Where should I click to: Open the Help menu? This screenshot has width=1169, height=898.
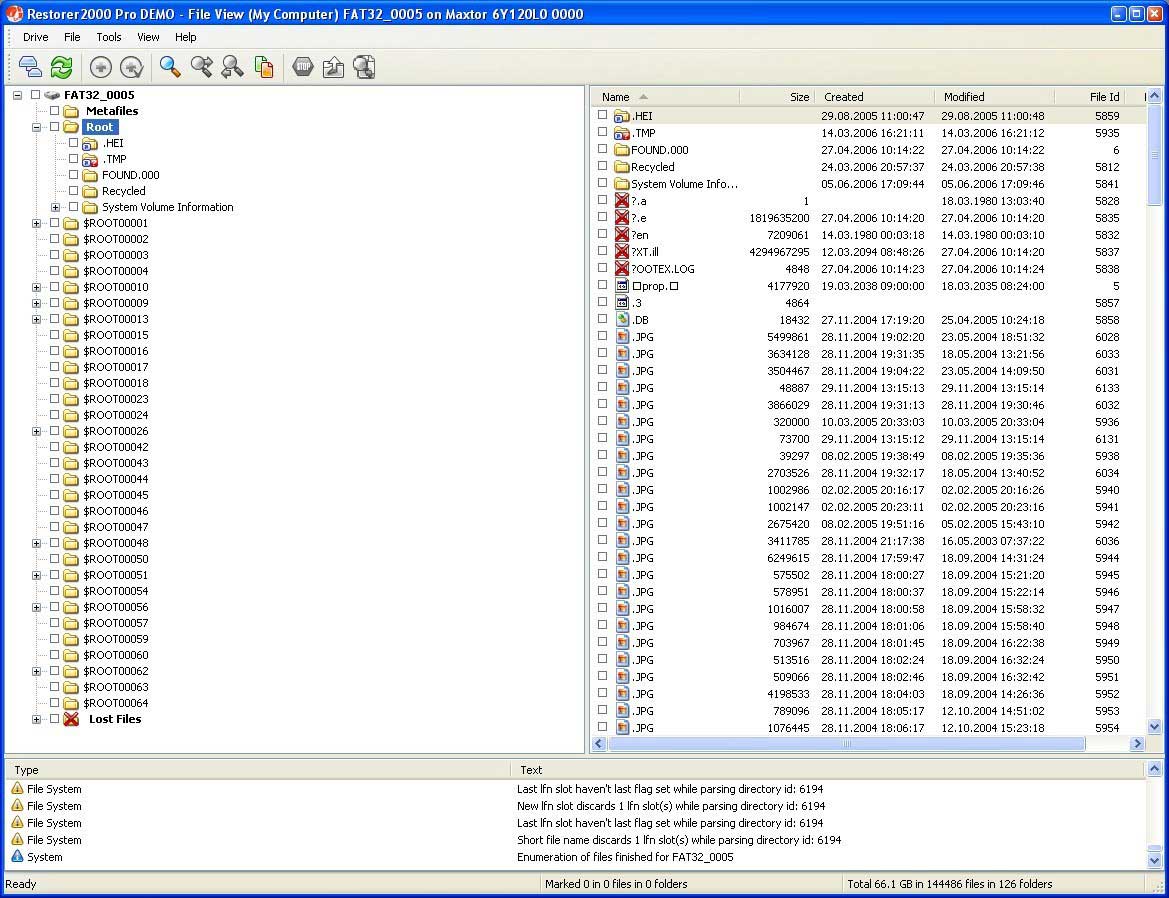coord(186,37)
